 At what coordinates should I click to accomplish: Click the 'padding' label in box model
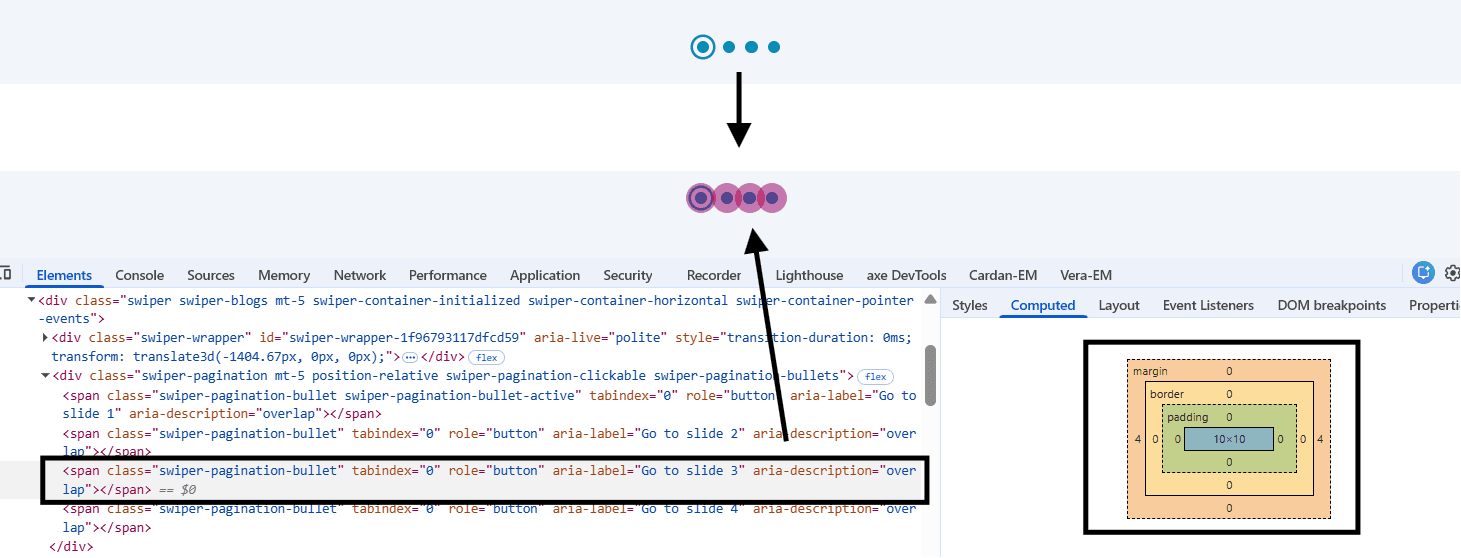click(x=1187, y=417)
